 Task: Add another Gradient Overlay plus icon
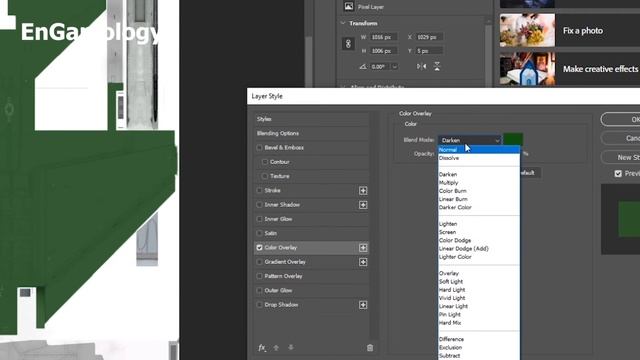pyautogui.click(x=363, y=262)
